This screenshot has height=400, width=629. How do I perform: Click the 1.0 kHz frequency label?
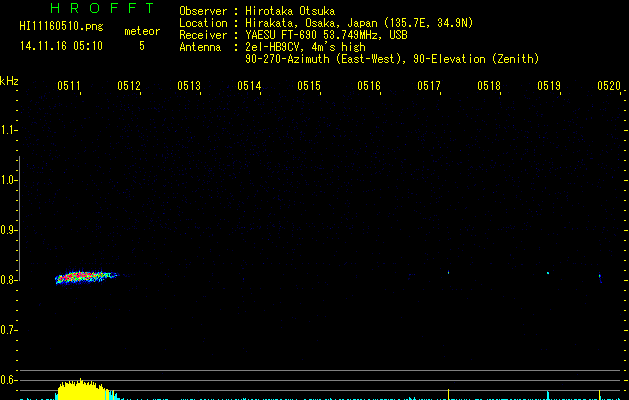coord(8,180)
